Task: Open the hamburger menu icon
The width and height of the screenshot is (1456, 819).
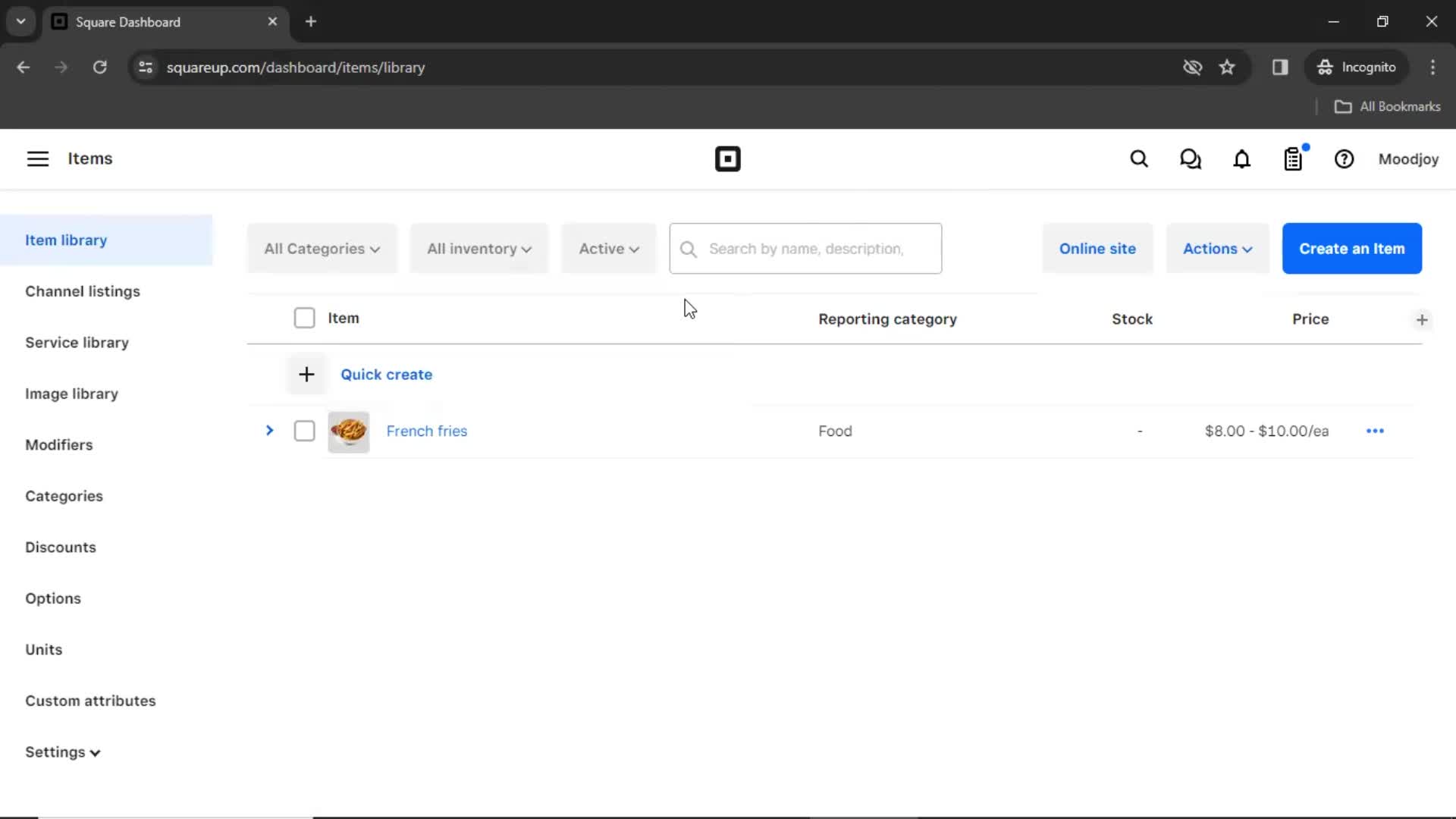Action: (38, 159)
